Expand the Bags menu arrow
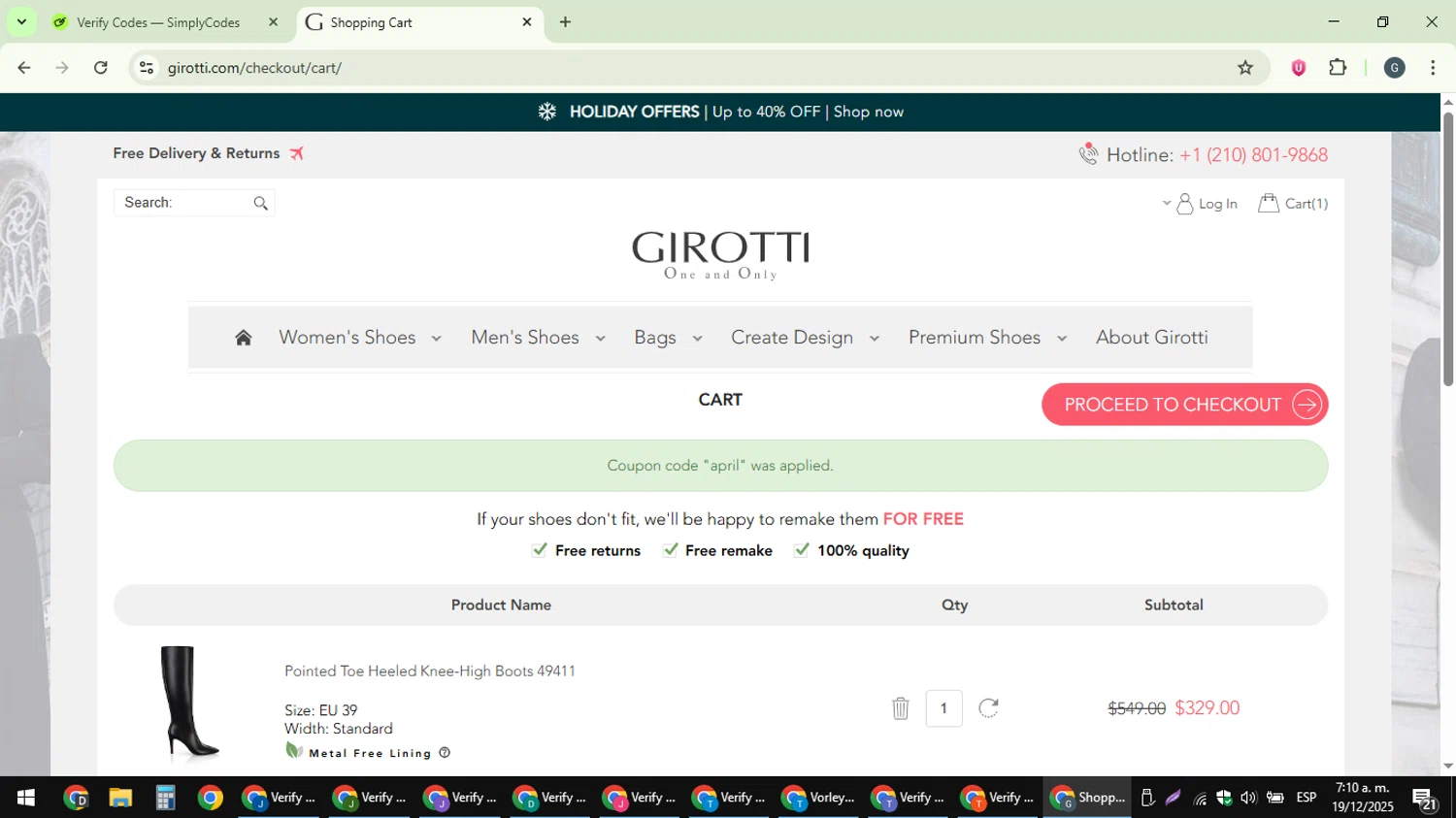The image size is (1456, 818). pyautogui.click(x=697, y=339)
